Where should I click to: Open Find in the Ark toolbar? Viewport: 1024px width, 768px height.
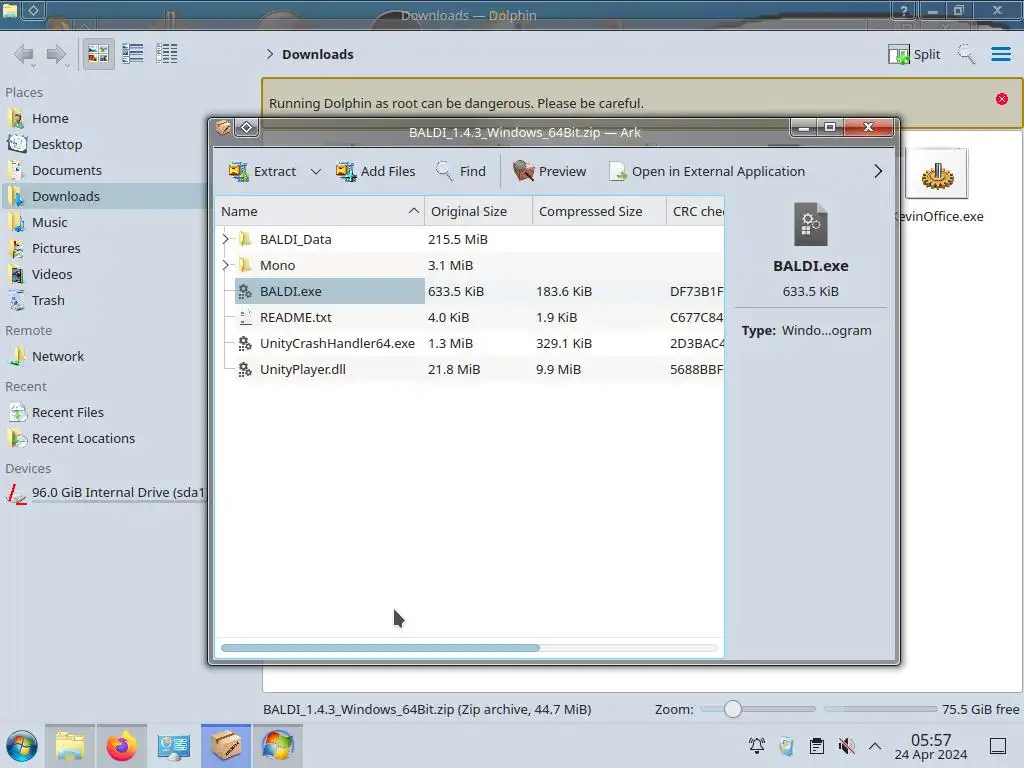click(460, 171)
